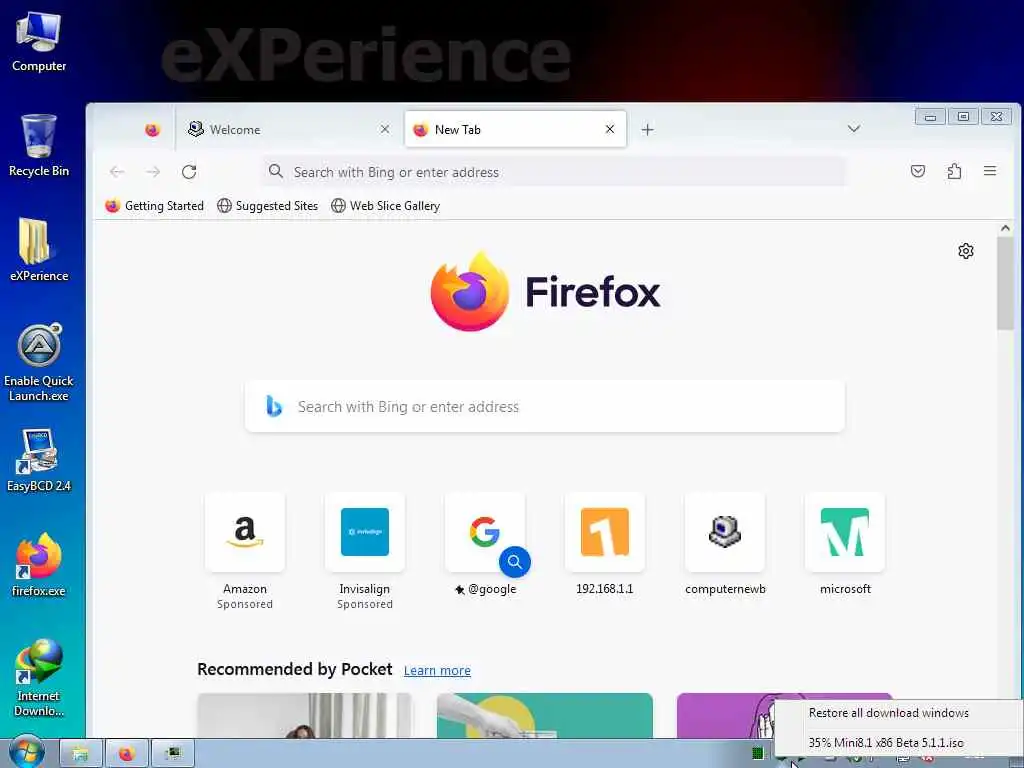The height and width of the screenshot is (768, 1024).
Task: Select the Enable Quick Launch.exe desktop icon
Action: pos(39,362)
